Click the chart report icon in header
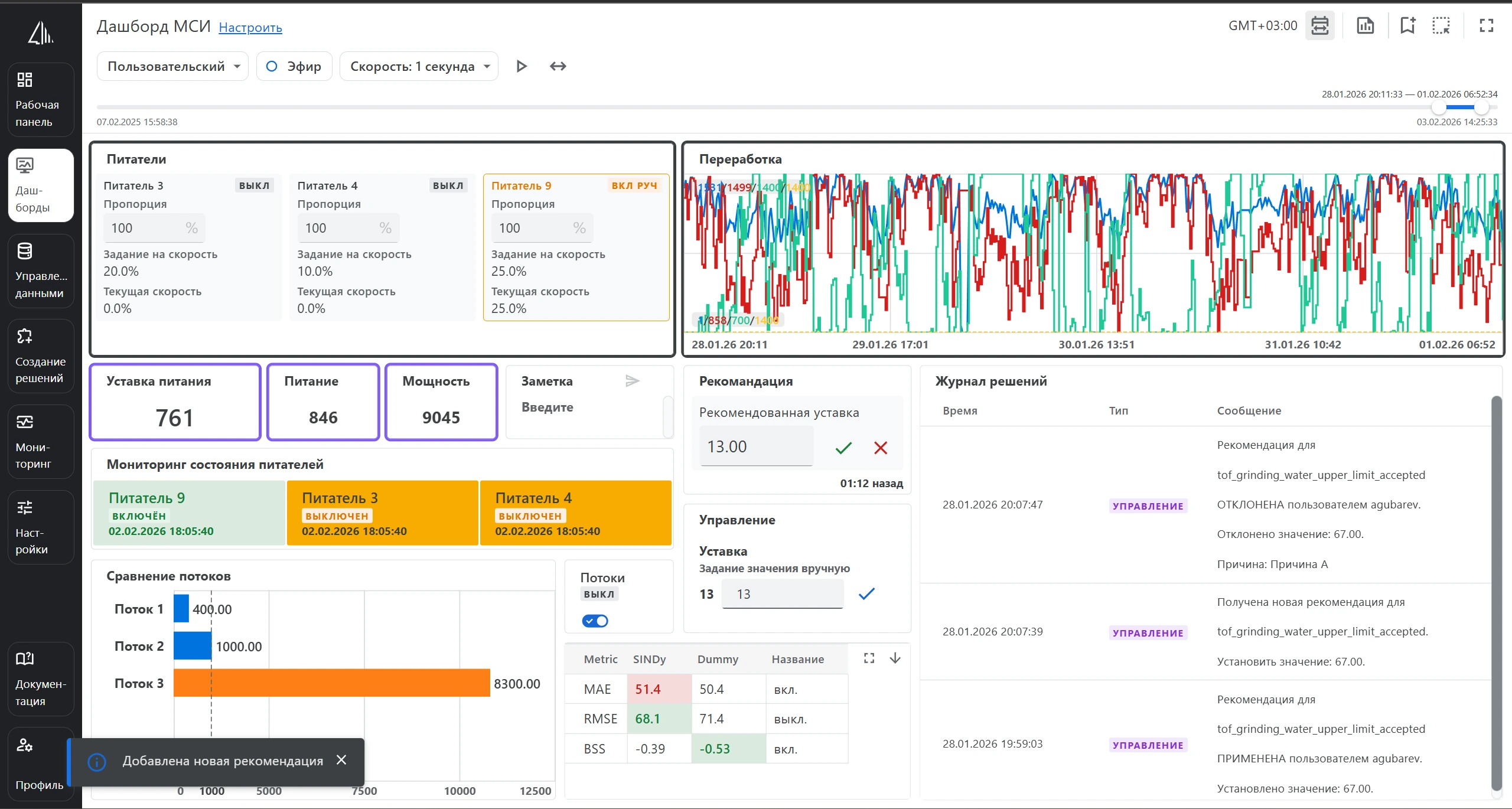 tap(1365, 25)
